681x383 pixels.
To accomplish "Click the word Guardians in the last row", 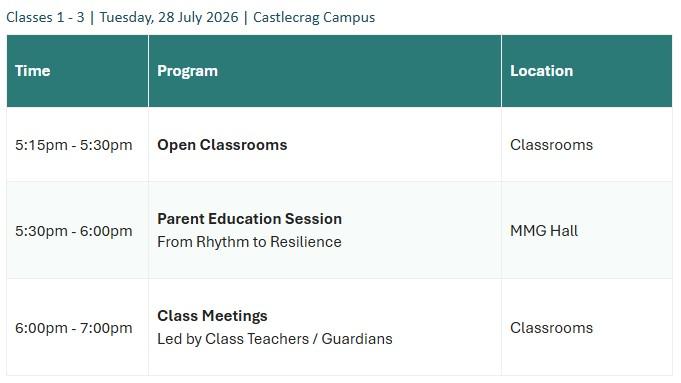I will (357, 339).
